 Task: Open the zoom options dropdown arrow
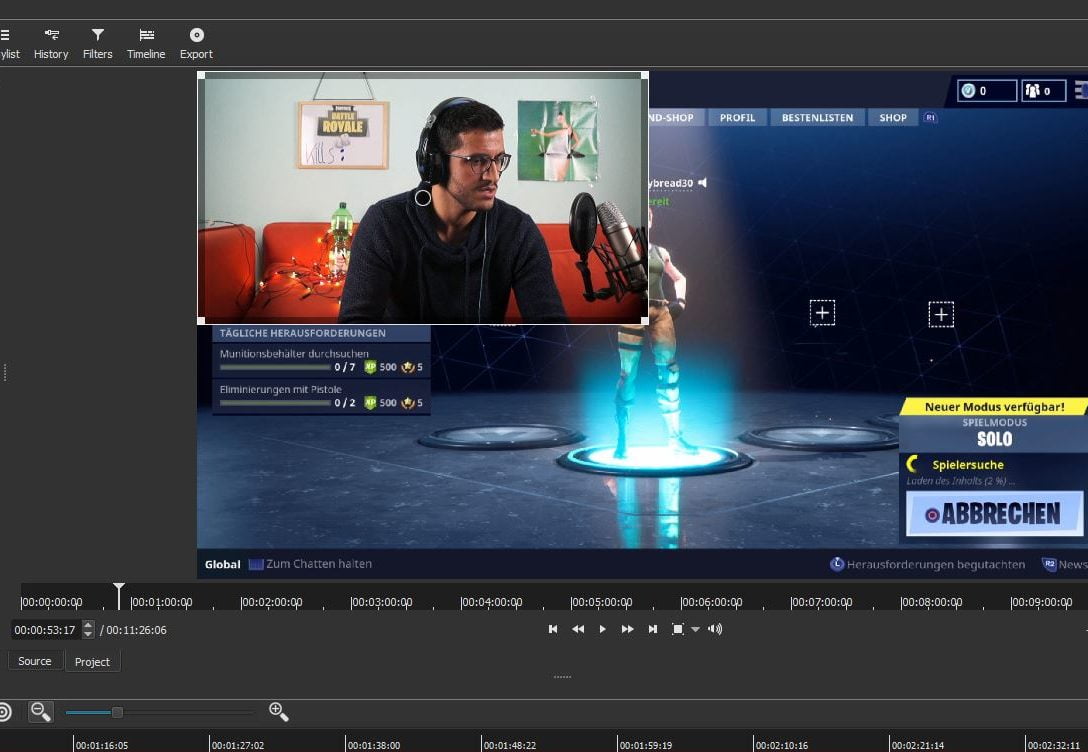pyautogui.click(x=695, y=630)
